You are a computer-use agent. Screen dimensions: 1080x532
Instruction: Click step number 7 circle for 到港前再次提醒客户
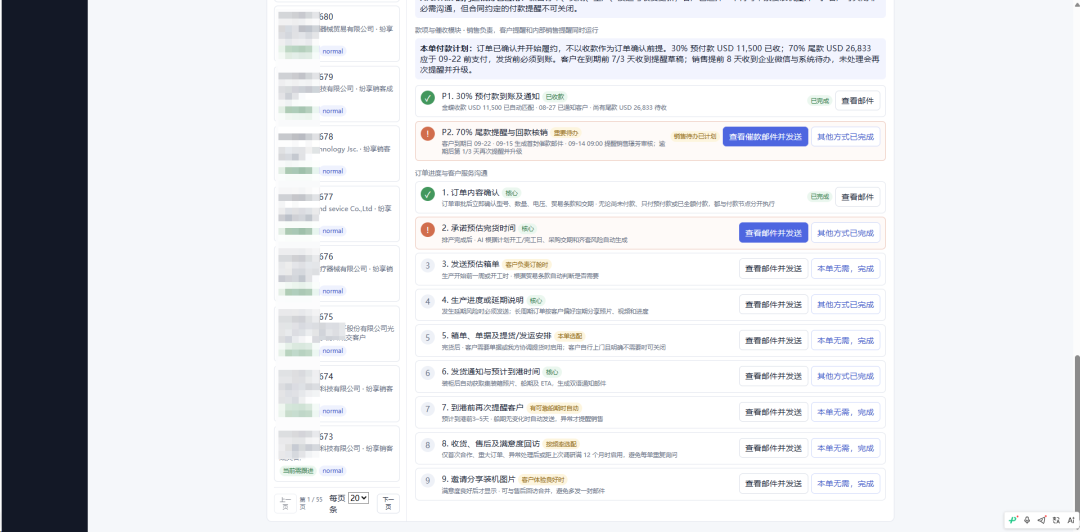pyautogui.click(x=428, y=409)
